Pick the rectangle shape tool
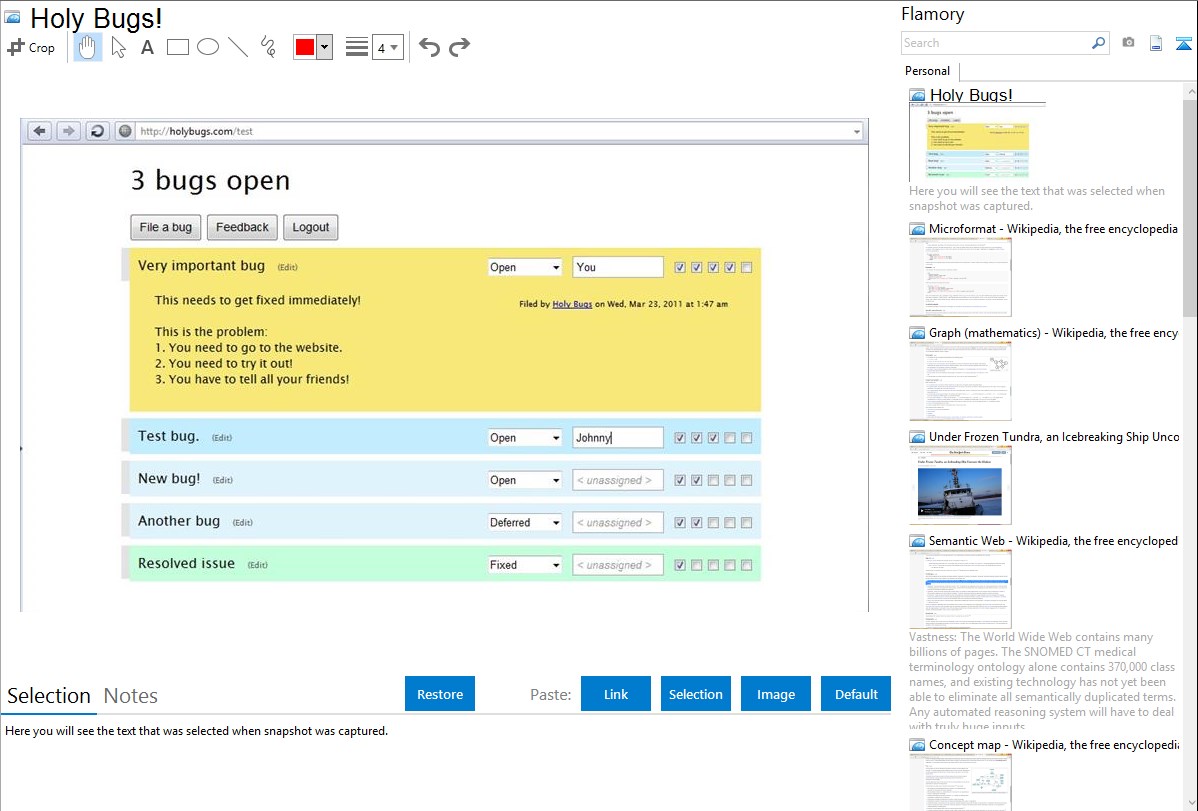Image resolution: width=1198 pixels, height=811 pixels. 178,47
